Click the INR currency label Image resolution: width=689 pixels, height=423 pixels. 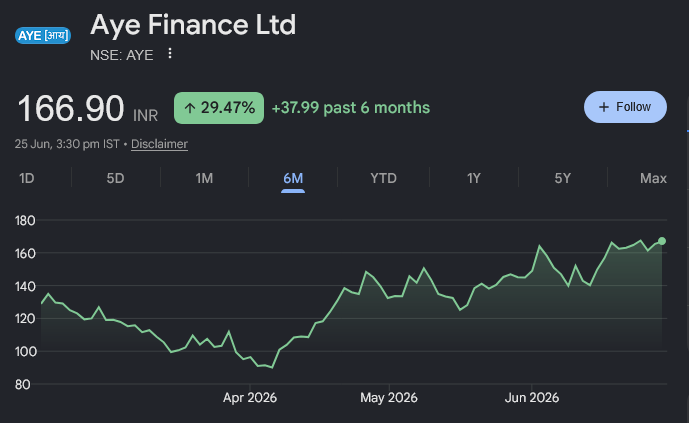(x=145, y=116)
